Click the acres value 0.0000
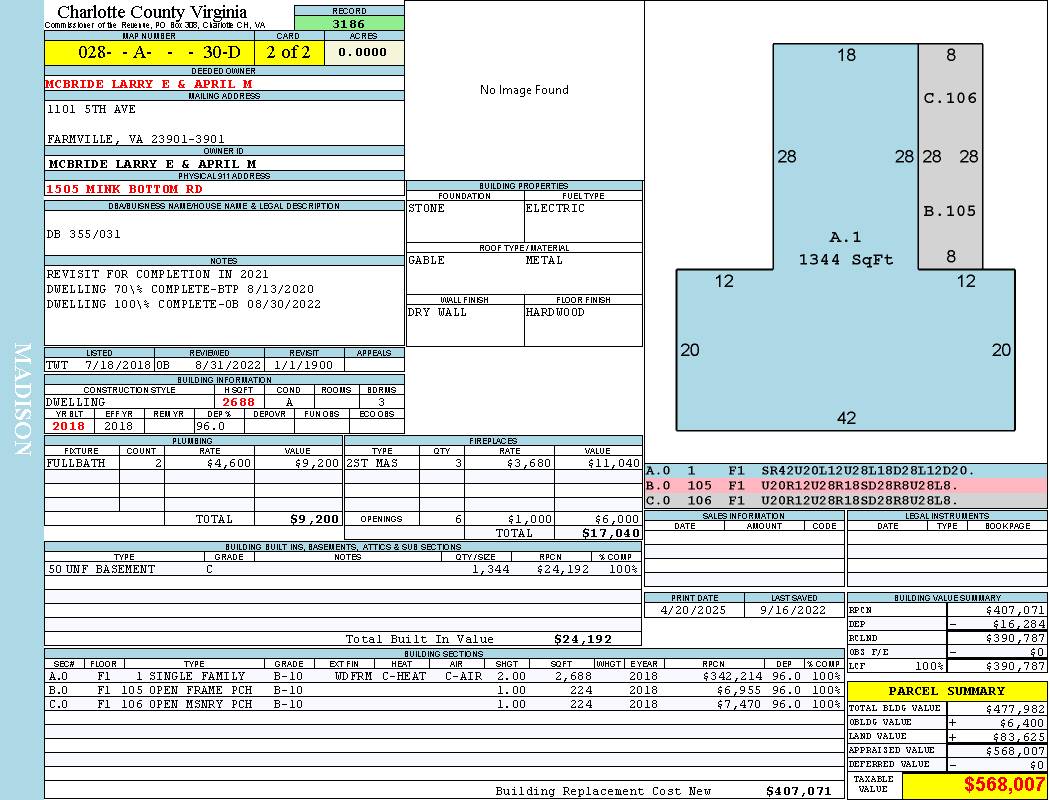Viewport: 1050px width, 800px height. pos(363,52)
